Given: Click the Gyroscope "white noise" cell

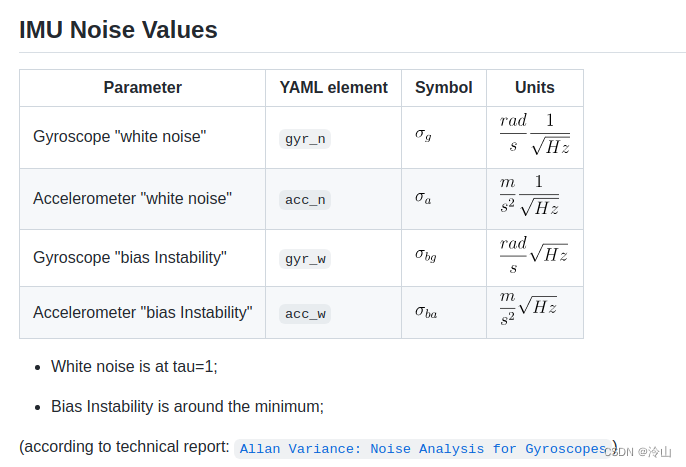Looking at the screenshot, I should point(119,137).
